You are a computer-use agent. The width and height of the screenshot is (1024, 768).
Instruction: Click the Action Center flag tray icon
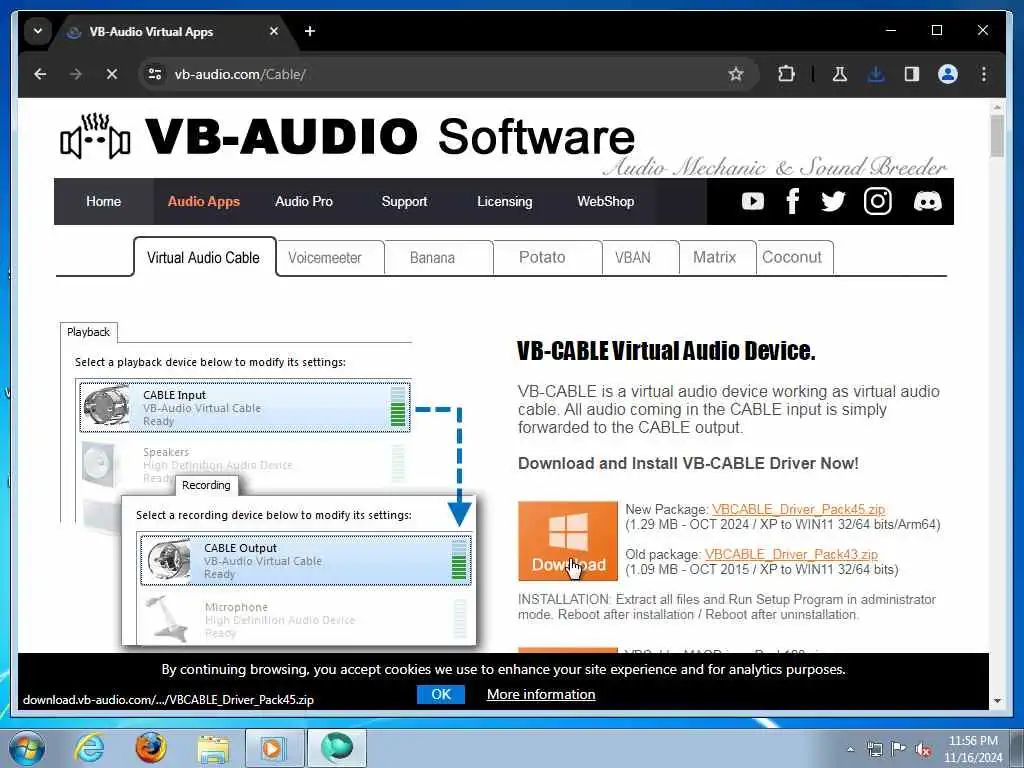[x=899, y=749]
